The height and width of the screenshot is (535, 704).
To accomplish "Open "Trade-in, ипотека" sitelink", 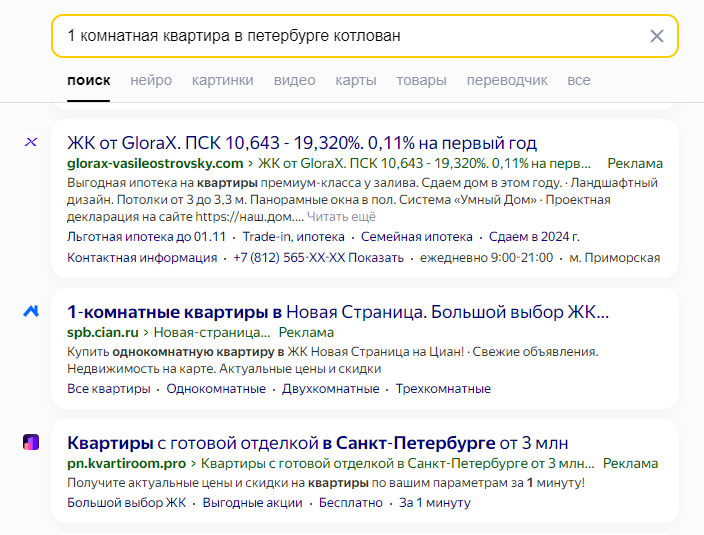I will coord(294,237).
